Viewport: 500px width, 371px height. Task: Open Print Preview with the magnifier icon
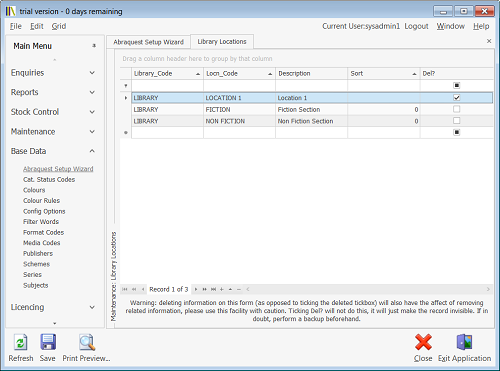point(87,342)
